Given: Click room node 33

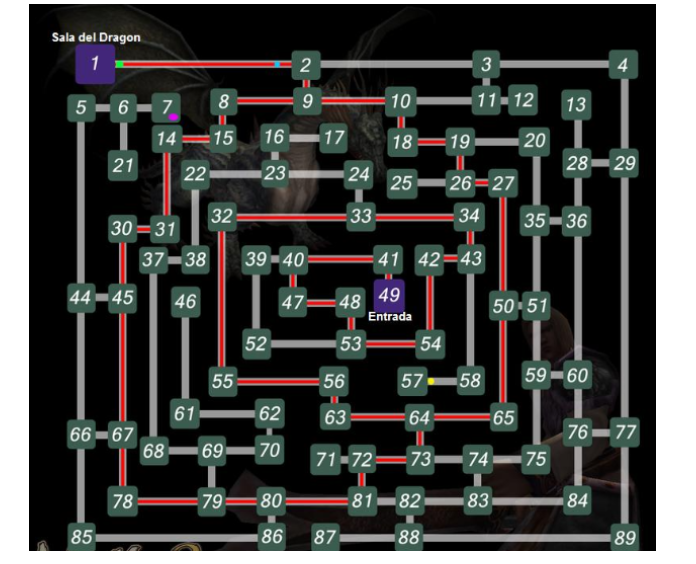Looking at the screenshot, I should click(x=361, y=216).
